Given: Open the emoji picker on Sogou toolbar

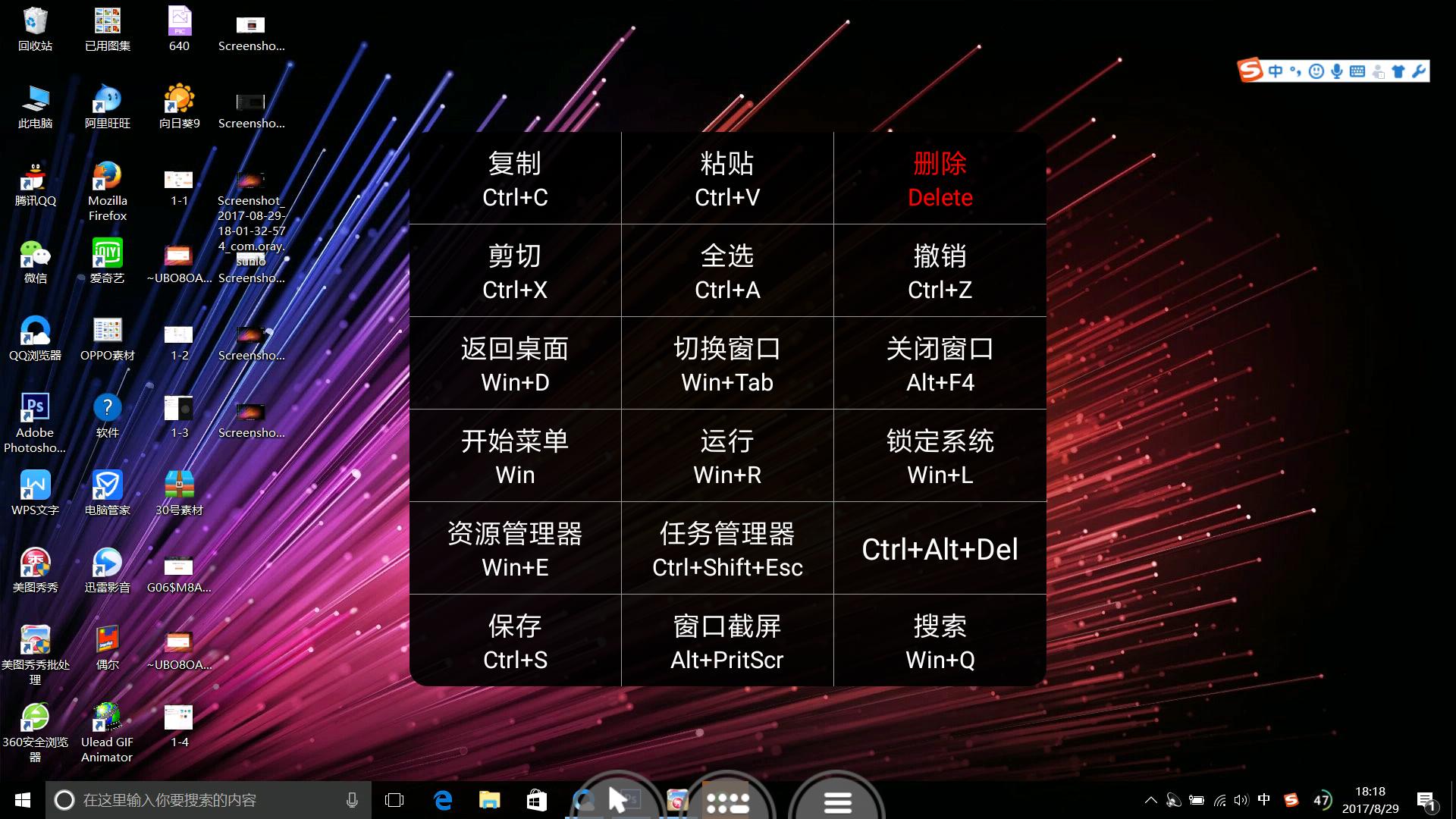Looking at the screenshot, I should point(1316,72).
